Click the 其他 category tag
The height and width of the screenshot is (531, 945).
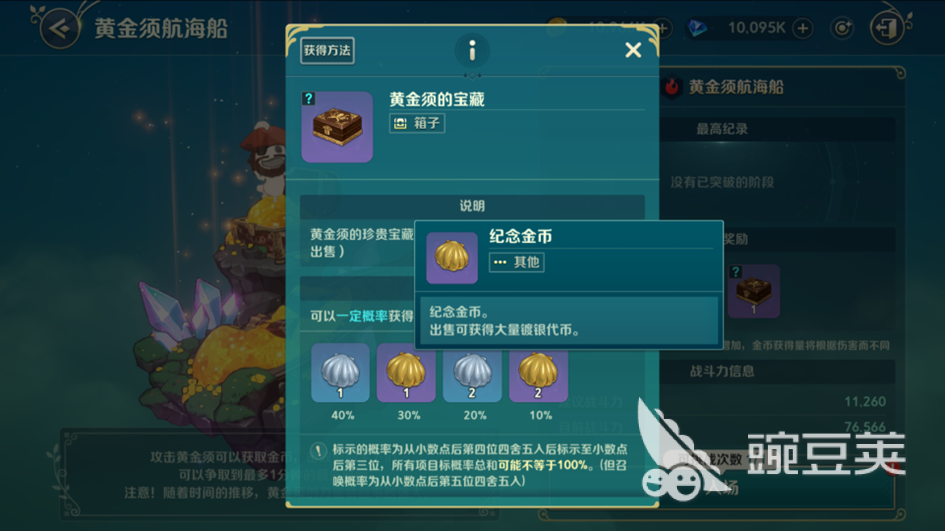coord(516,262)
